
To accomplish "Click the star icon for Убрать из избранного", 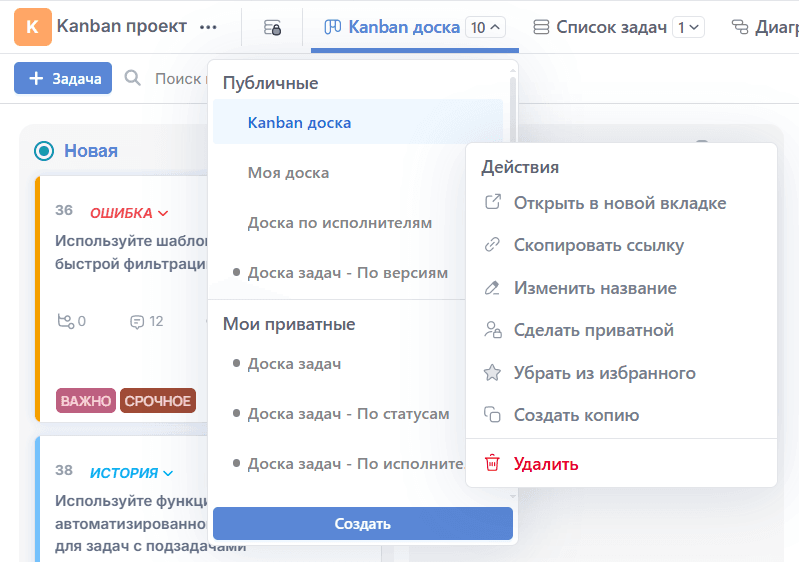I will pos(492,373).
